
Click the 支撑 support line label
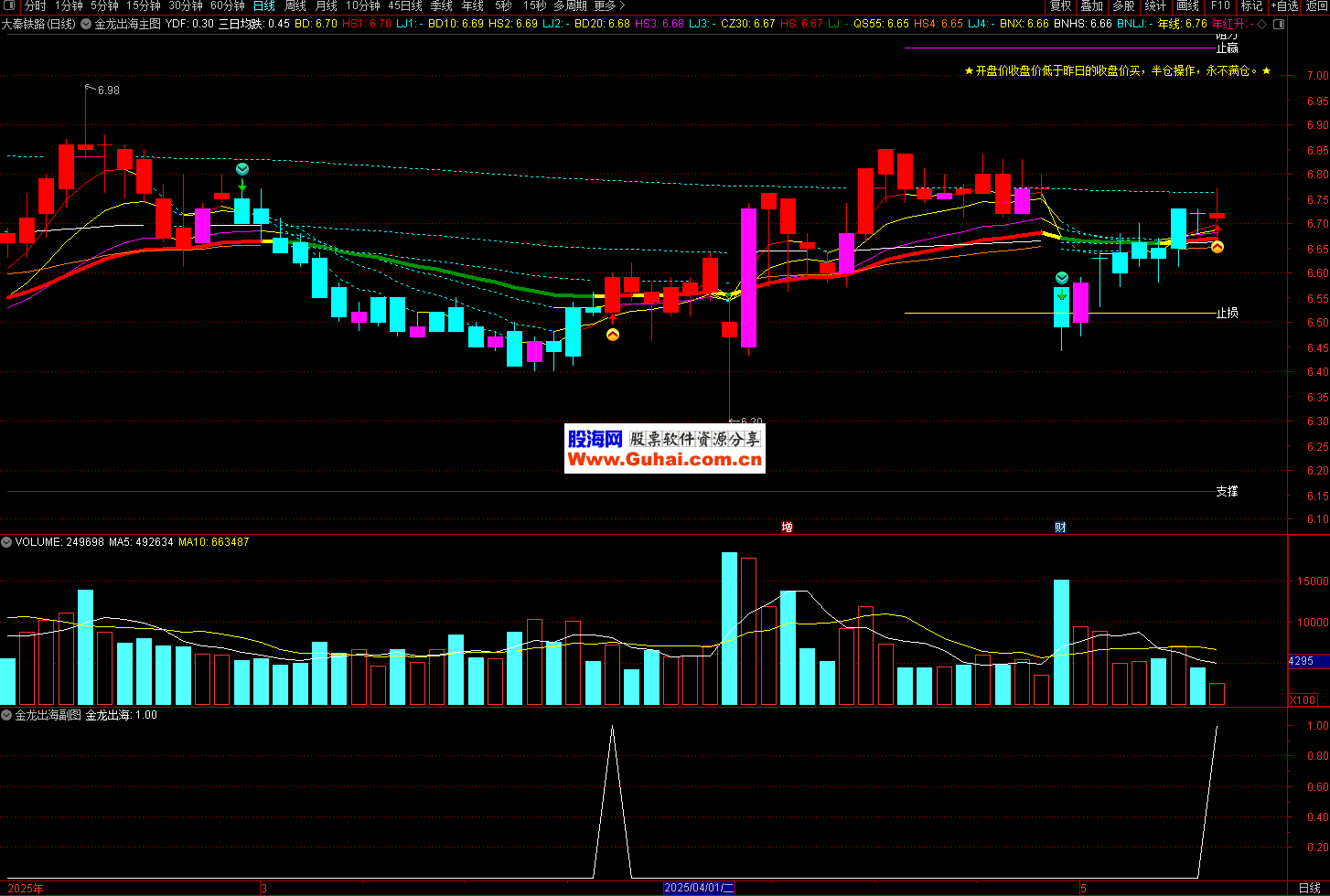click(x=1227, y=491)
